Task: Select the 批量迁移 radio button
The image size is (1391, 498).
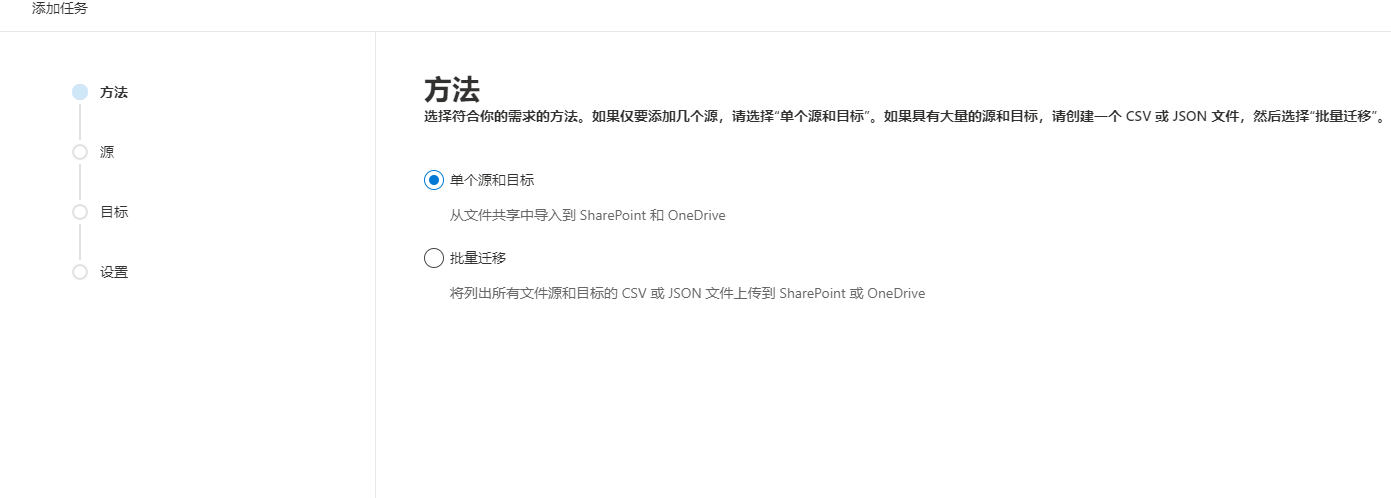Action: [434, 258]
